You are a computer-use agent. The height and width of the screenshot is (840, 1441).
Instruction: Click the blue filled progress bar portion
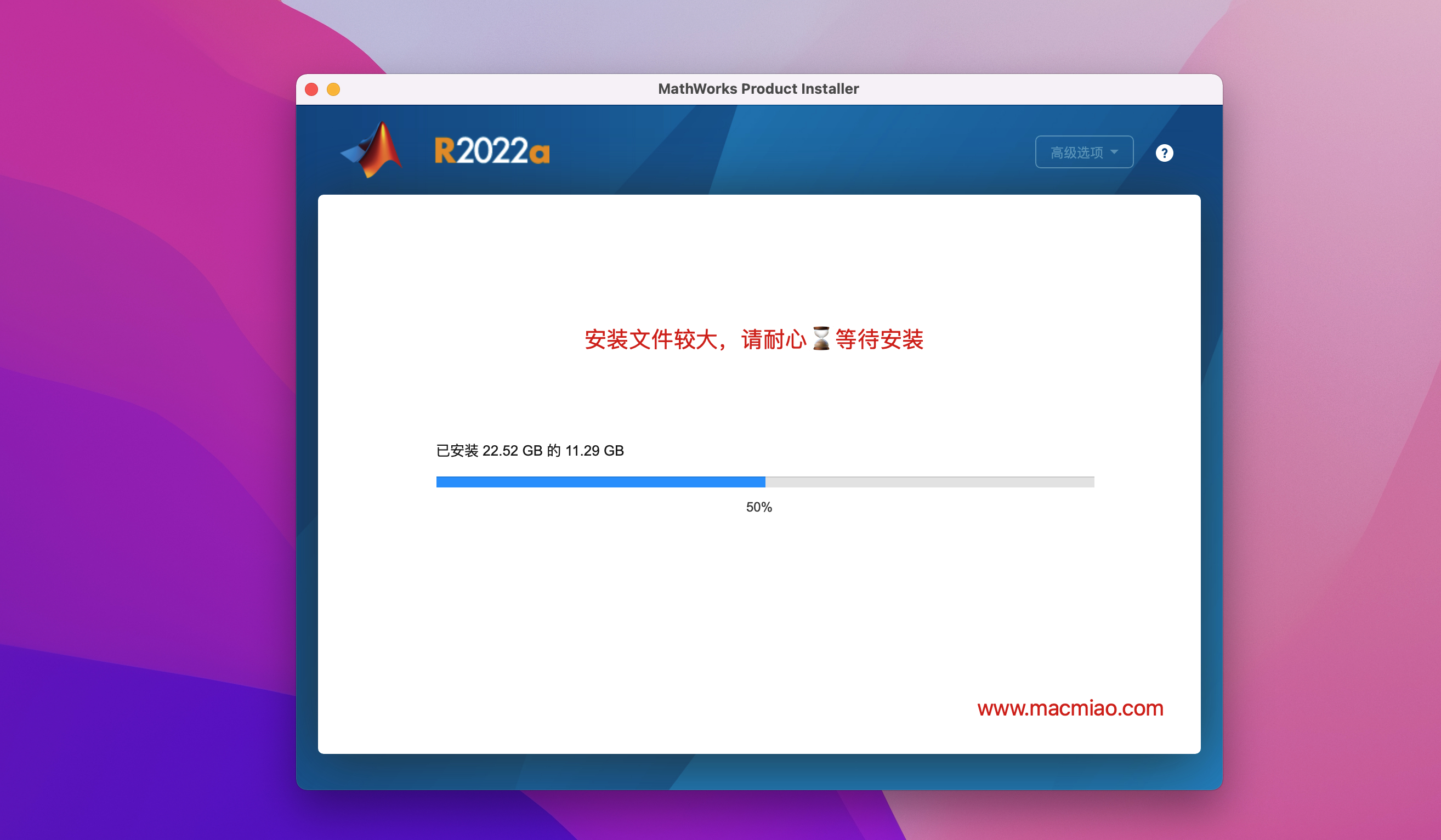[x=600, y=482]
